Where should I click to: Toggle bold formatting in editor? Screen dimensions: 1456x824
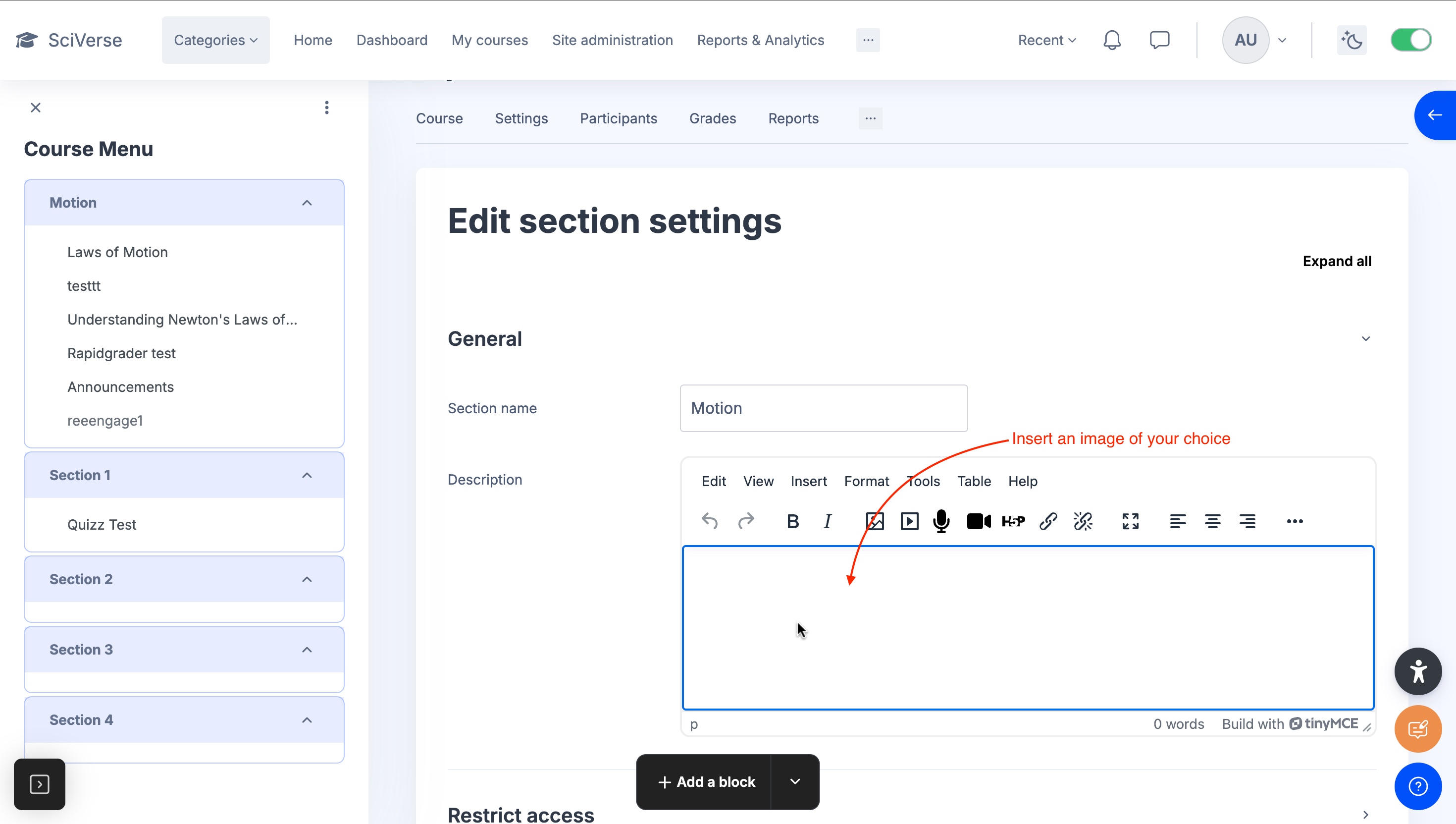pos(792,521)
